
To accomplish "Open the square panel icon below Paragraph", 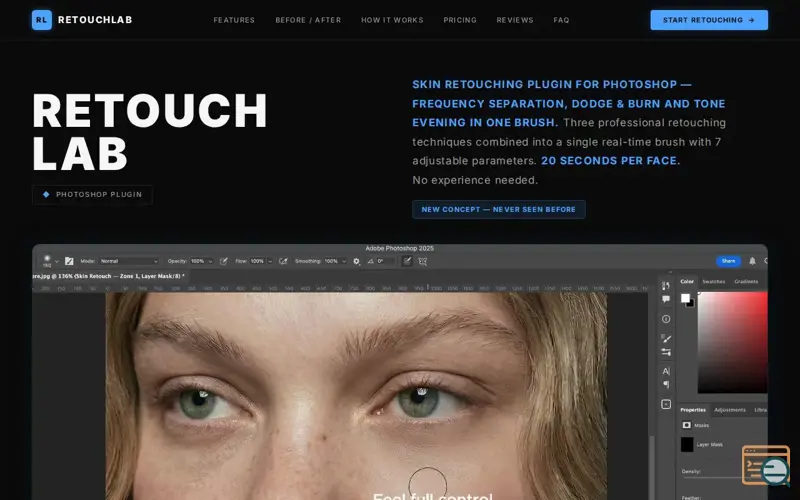I will tap(666, 405).
